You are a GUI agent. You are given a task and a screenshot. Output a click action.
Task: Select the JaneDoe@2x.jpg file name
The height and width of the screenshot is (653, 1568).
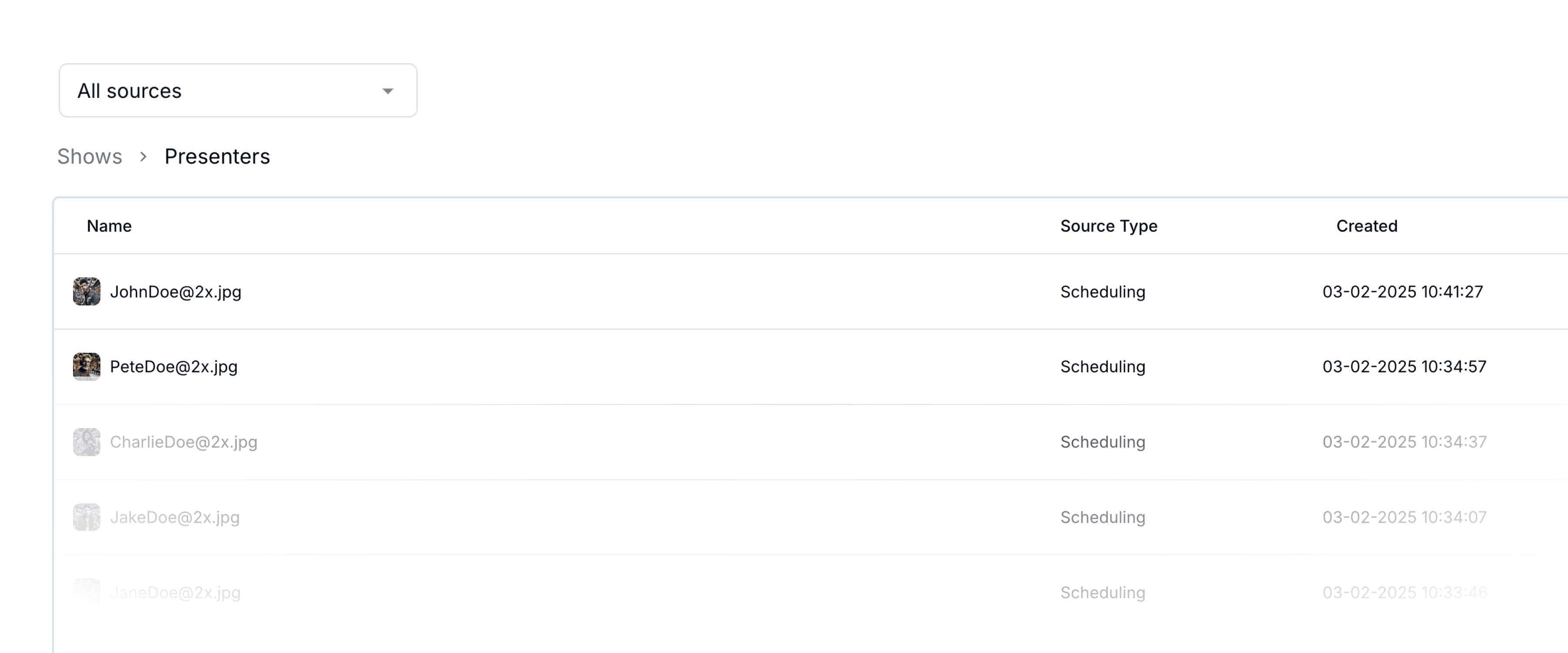(x=175, y=593)
